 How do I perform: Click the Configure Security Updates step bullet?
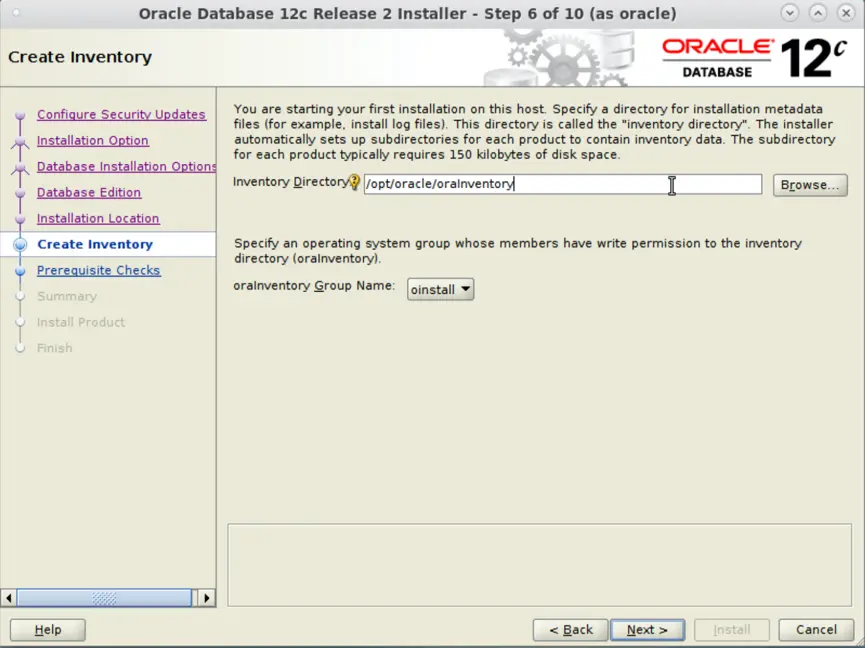[20, 115]
